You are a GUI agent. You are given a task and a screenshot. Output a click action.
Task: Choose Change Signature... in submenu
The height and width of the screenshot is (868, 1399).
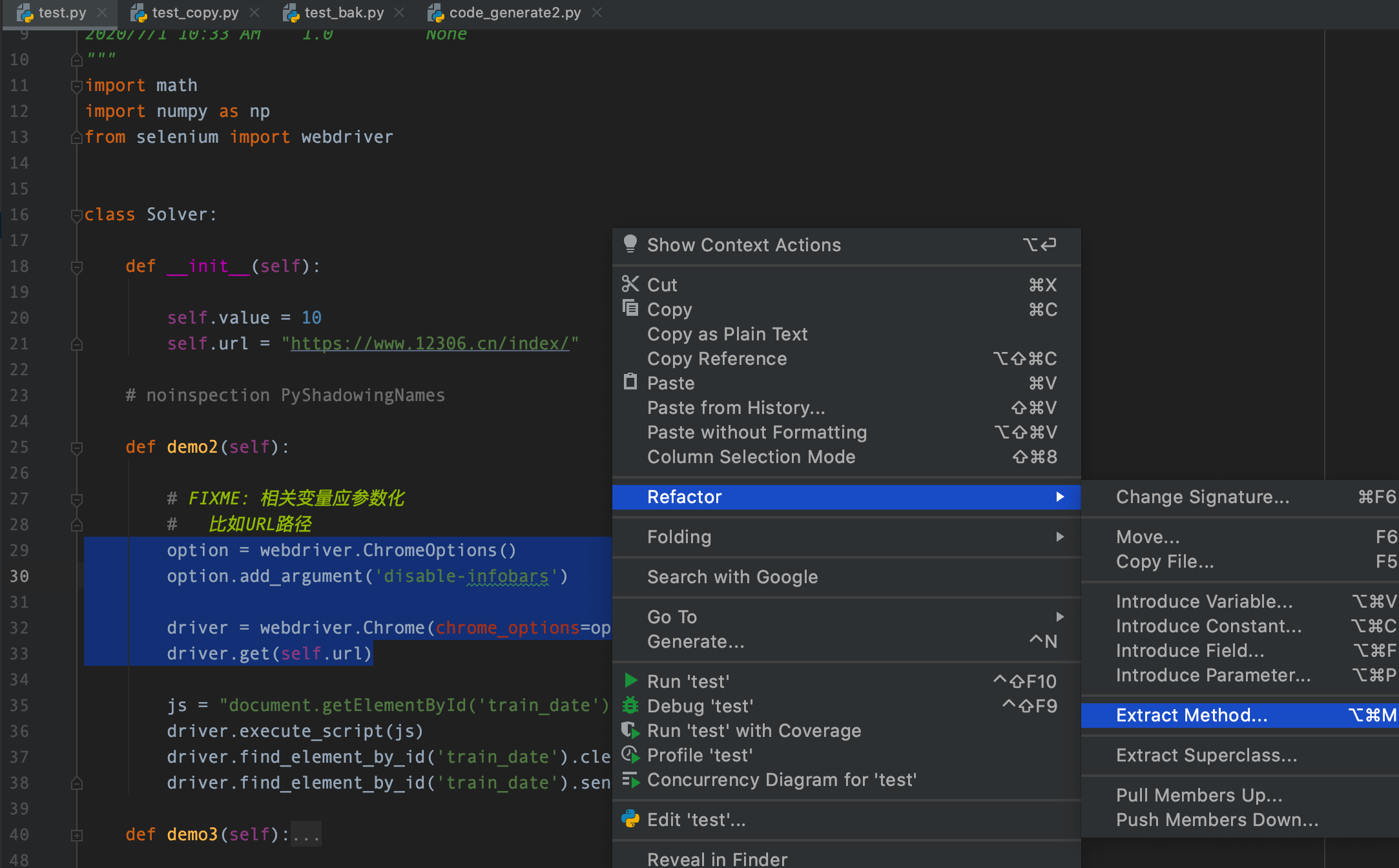(x=1239, y=497)
